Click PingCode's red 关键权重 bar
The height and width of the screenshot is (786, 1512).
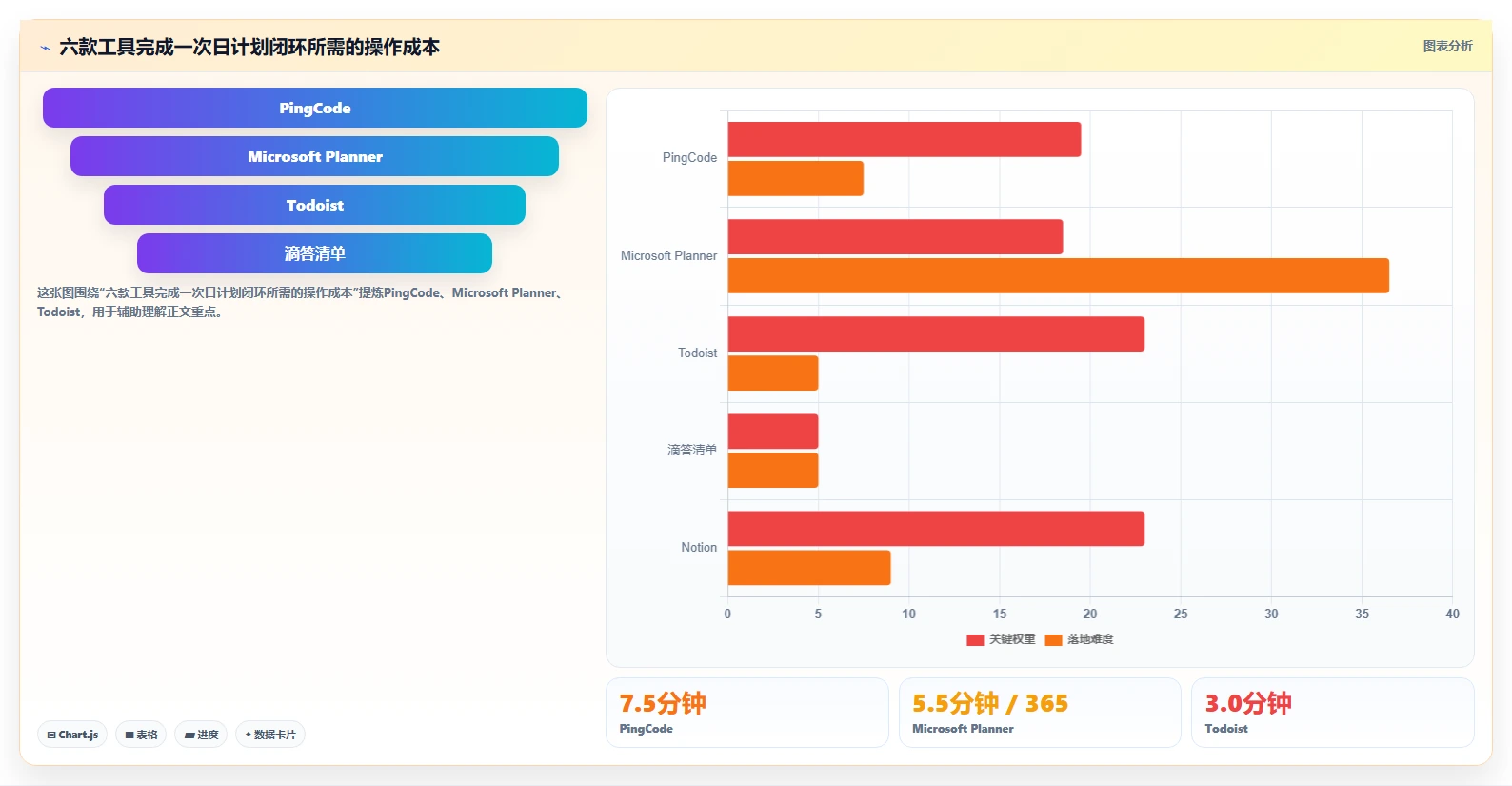click(905, 139)
